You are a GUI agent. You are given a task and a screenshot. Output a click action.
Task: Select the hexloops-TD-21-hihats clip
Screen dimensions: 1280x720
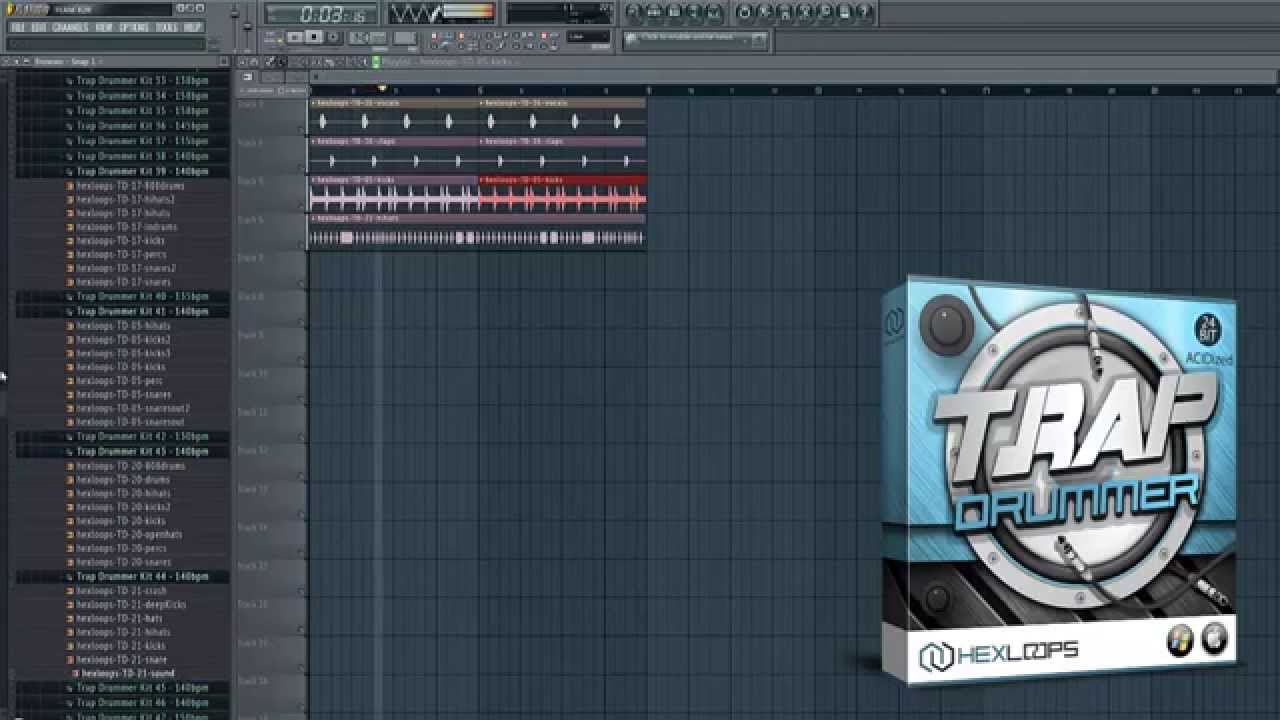point(477,232)
